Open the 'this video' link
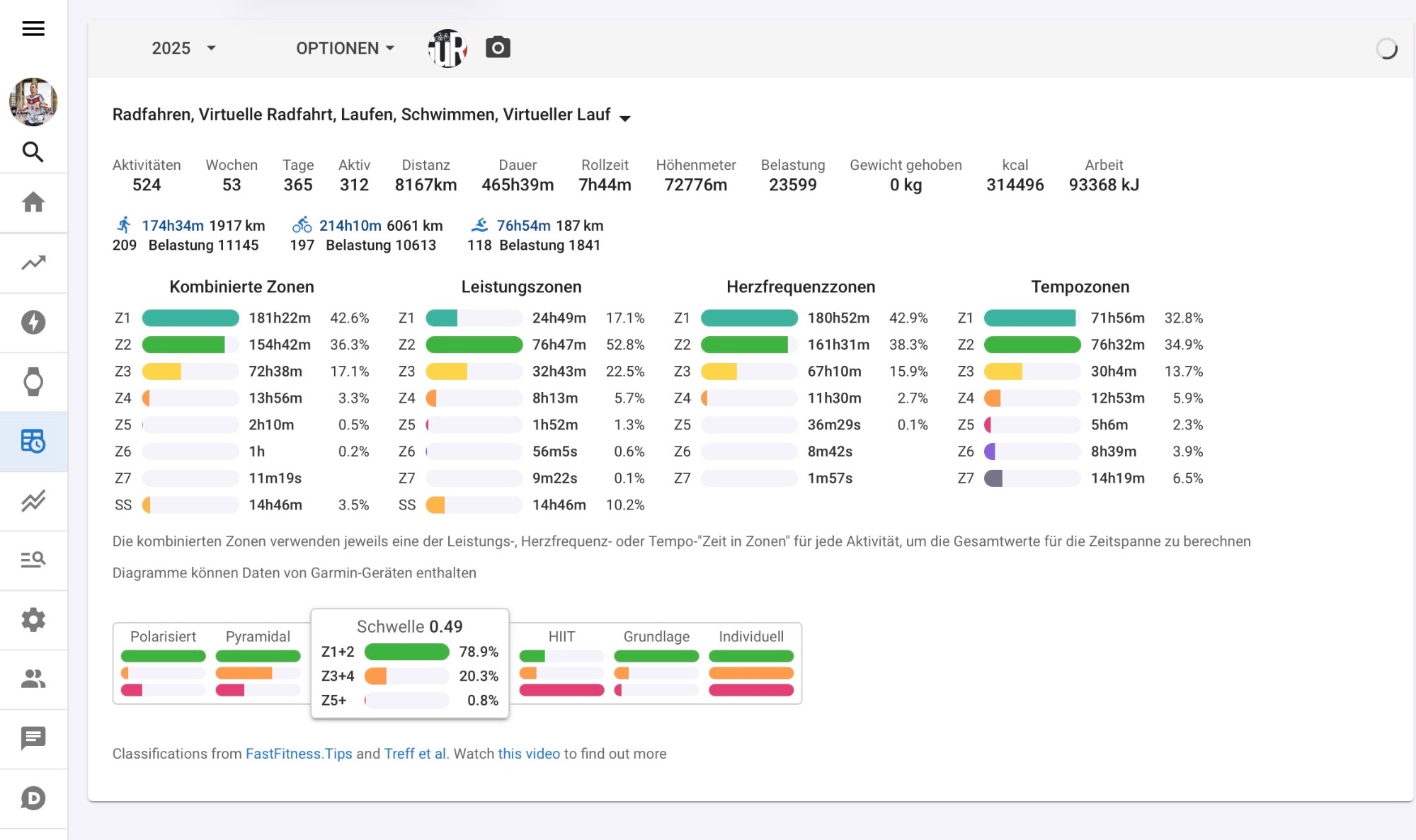The width and height of the screenshot is (1416, 840). click(528, 754)
